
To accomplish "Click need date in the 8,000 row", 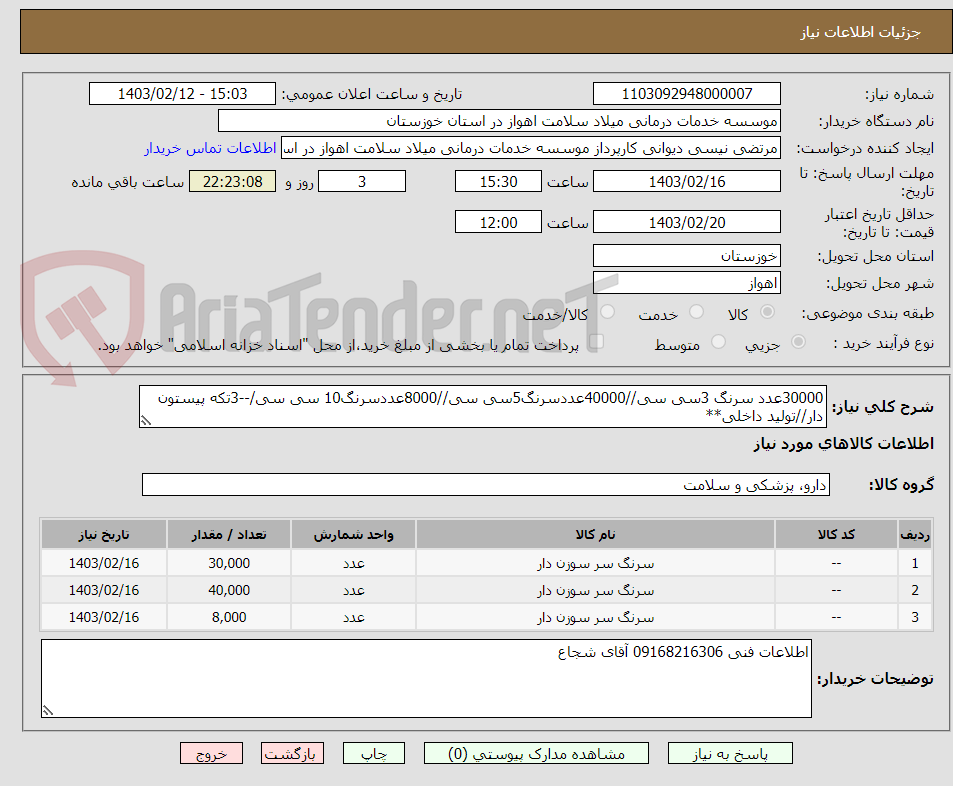I will click(104, 617).
